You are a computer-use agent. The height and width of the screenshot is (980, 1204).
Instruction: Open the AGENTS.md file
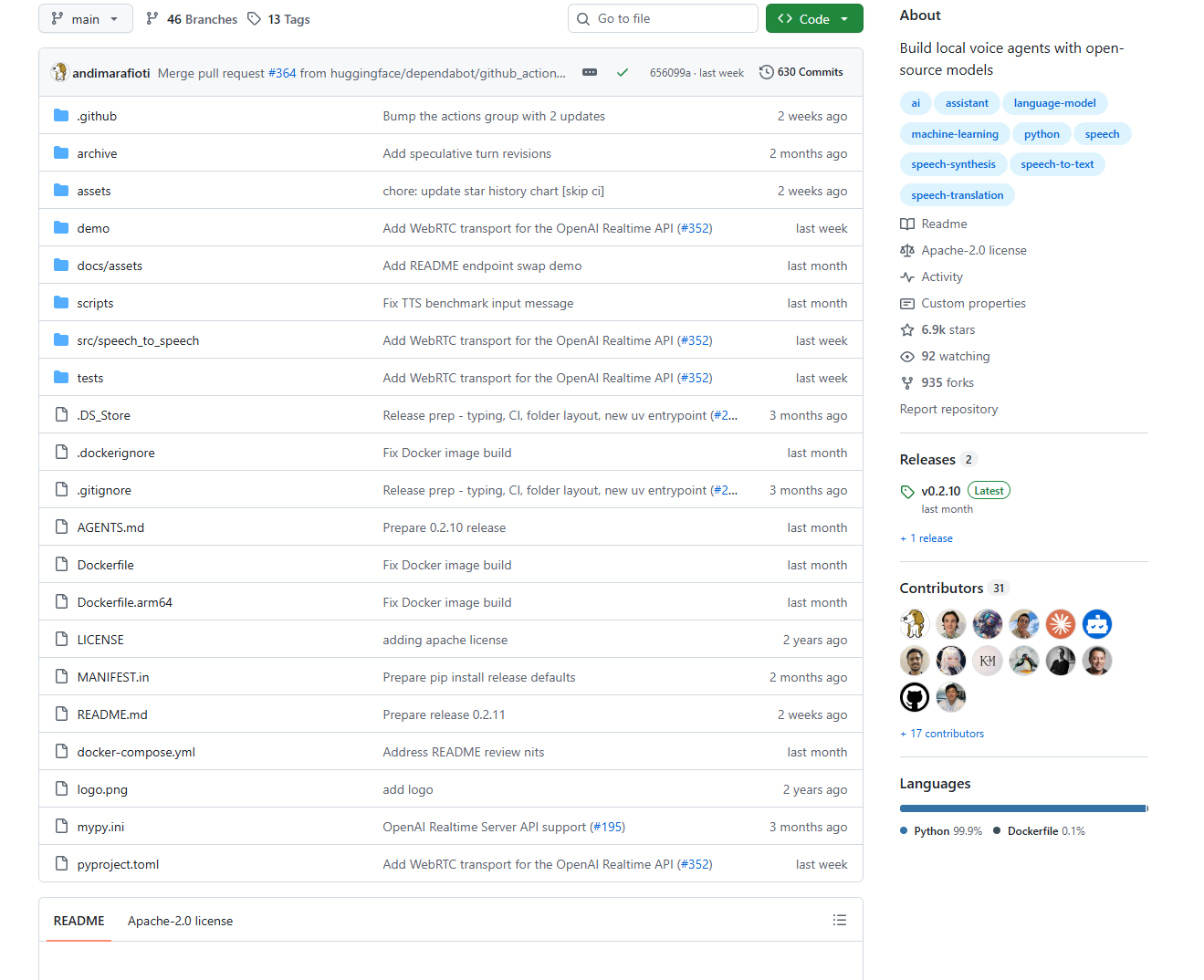[x=110, y=527]
